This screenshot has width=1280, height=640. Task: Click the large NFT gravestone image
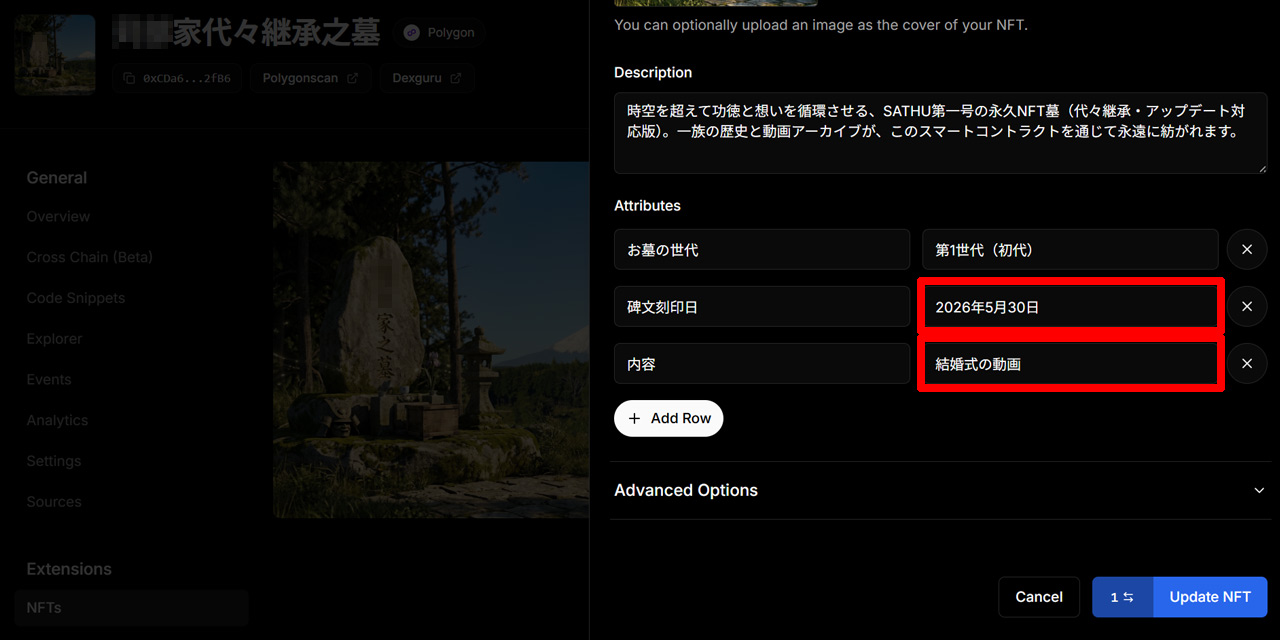[431, 340]
